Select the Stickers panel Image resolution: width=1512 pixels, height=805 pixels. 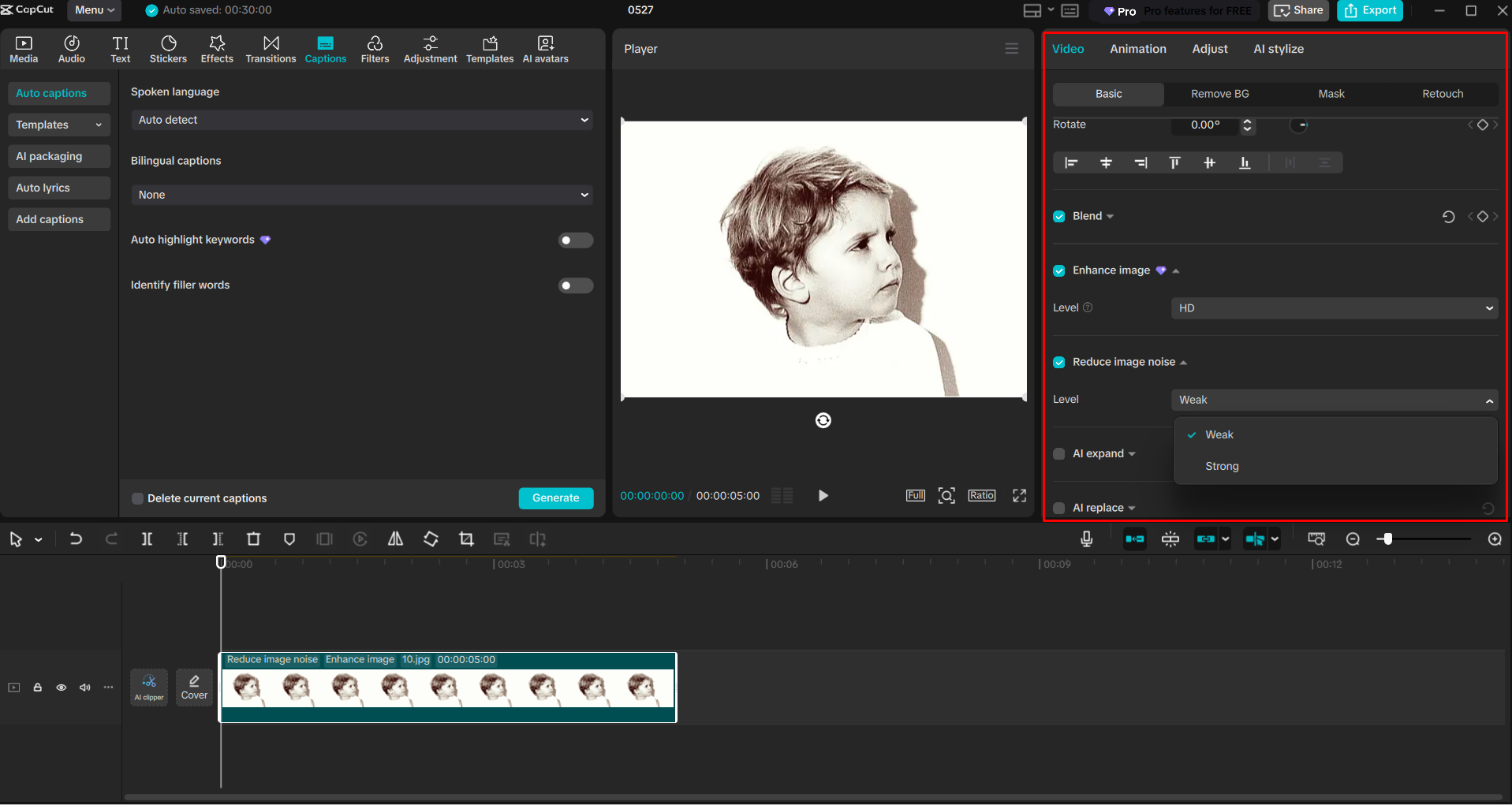(x=168, y=48)
